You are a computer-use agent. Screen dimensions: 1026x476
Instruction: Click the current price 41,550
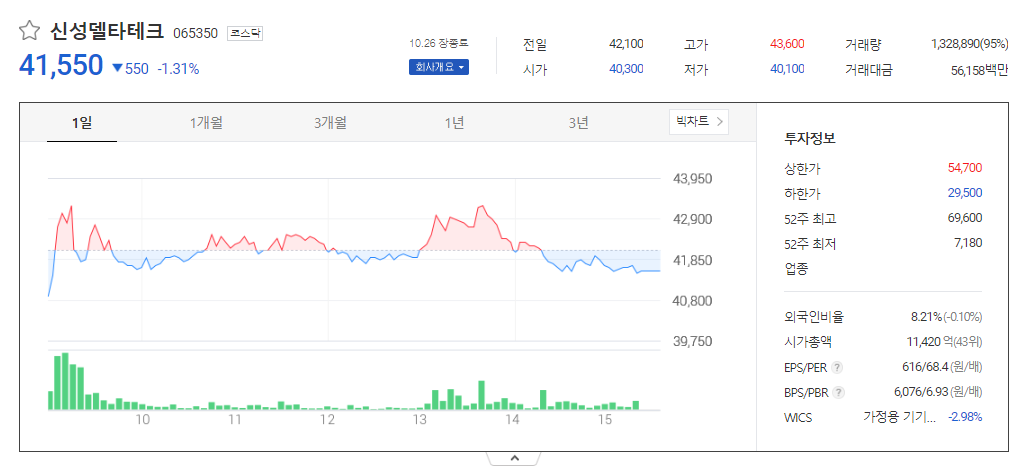[x=62, y=65]
